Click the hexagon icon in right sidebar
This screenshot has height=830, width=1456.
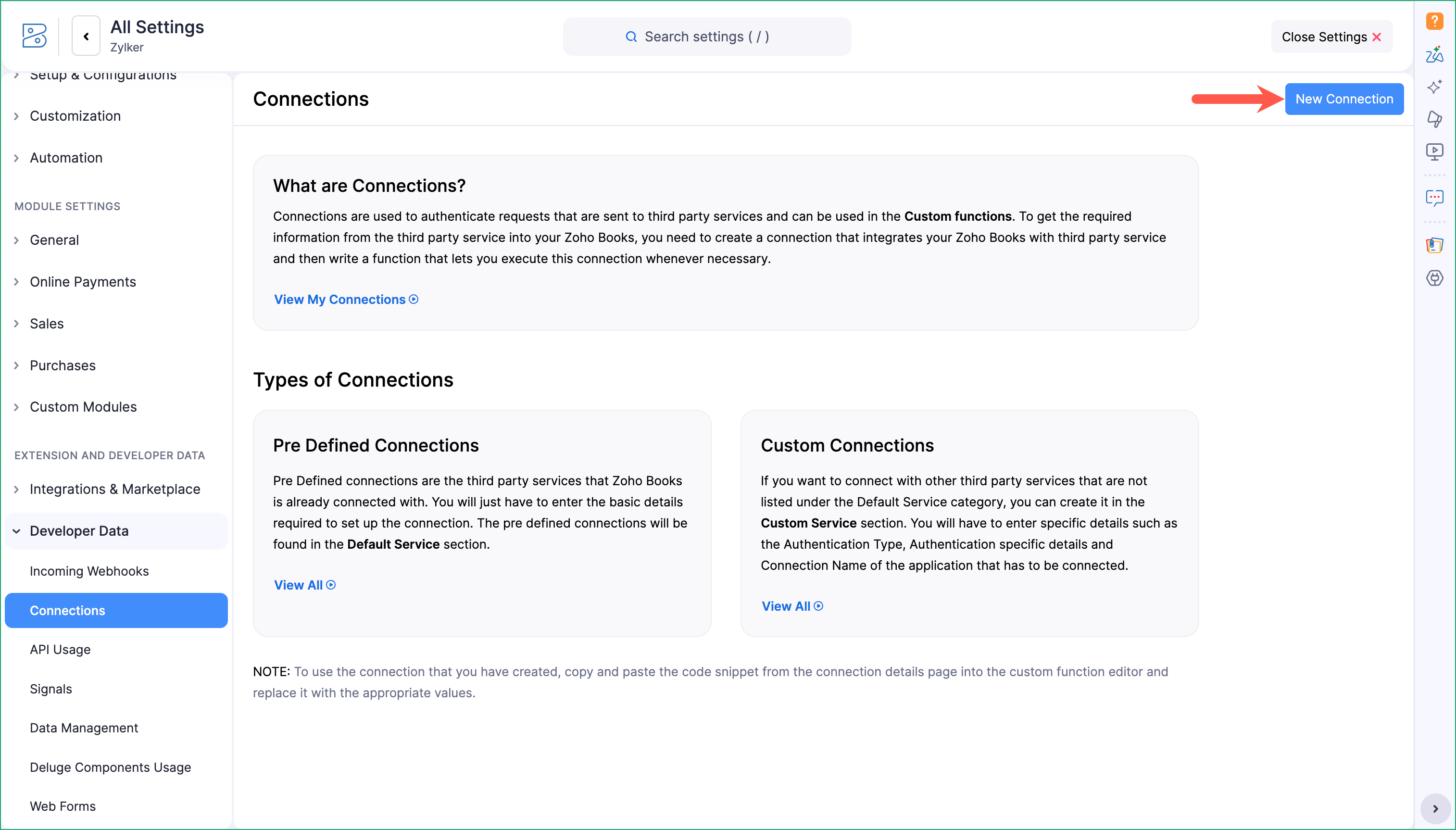(x=1434, y=278)
